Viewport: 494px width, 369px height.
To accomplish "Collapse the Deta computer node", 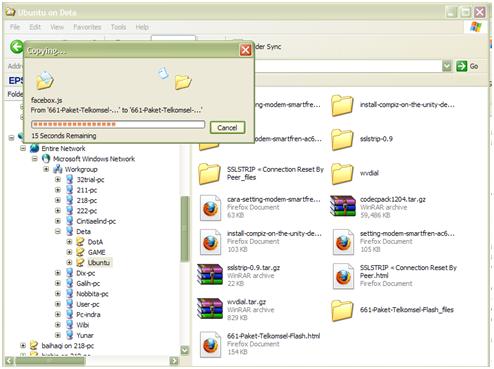I will [58, 231].
